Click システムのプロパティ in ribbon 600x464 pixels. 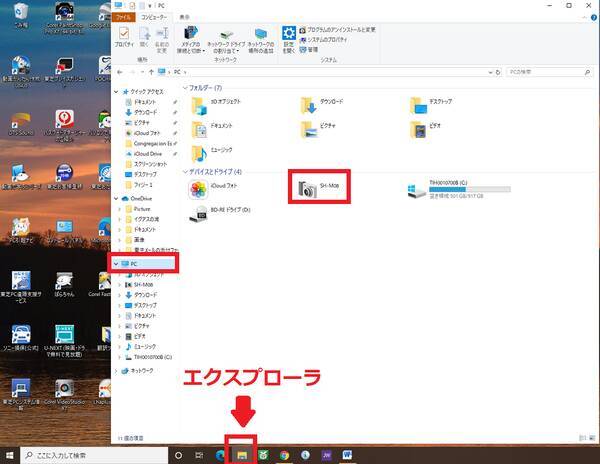325,38
